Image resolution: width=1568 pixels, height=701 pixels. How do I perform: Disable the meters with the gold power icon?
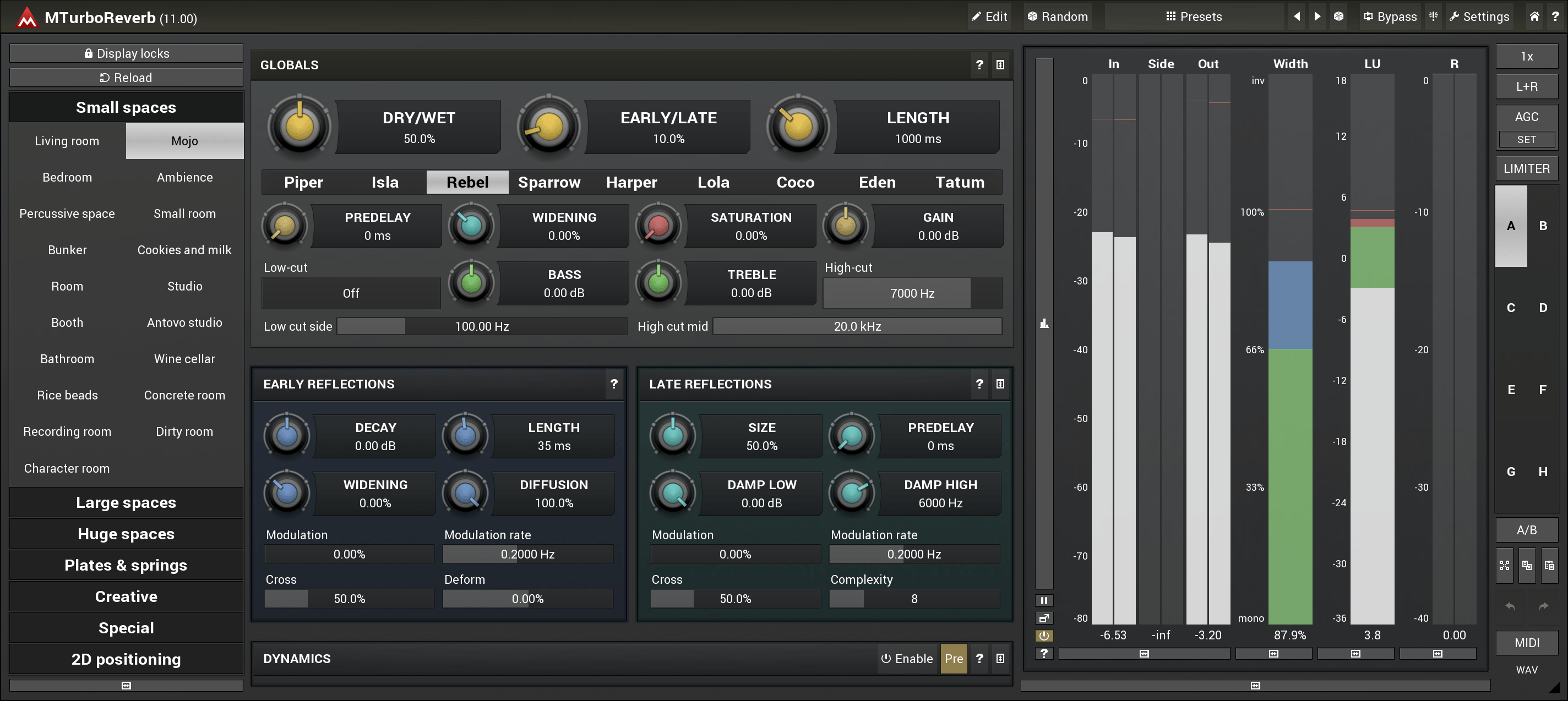click(x=1044, y=636)
